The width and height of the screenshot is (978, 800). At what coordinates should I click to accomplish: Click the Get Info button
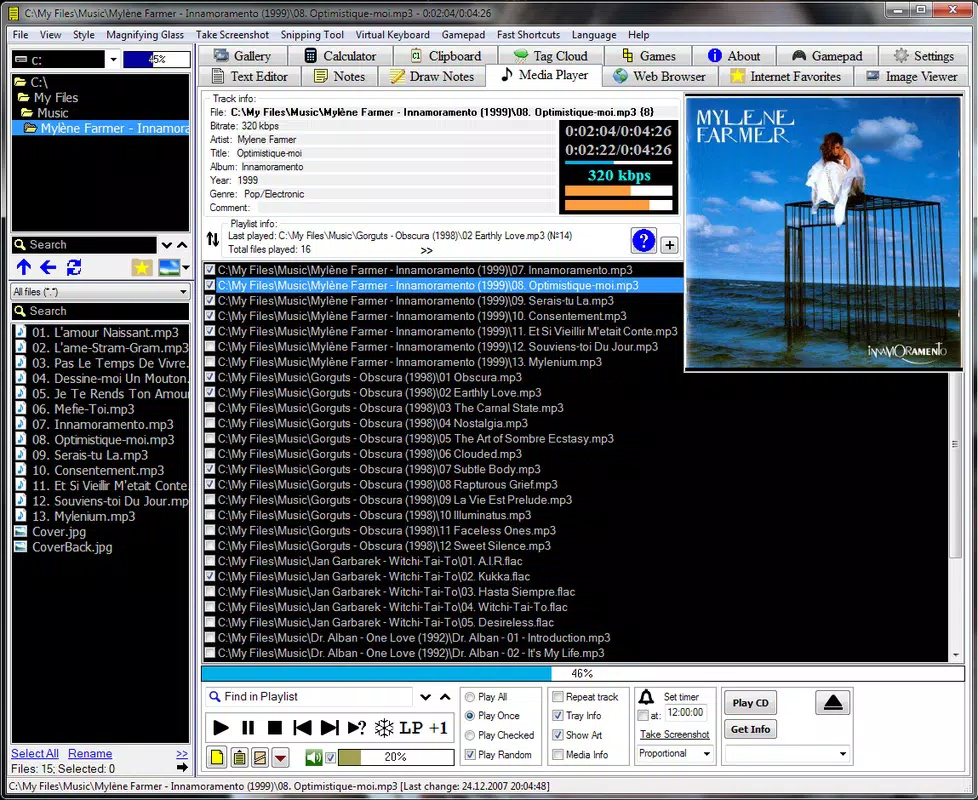(x=750, y=729)
